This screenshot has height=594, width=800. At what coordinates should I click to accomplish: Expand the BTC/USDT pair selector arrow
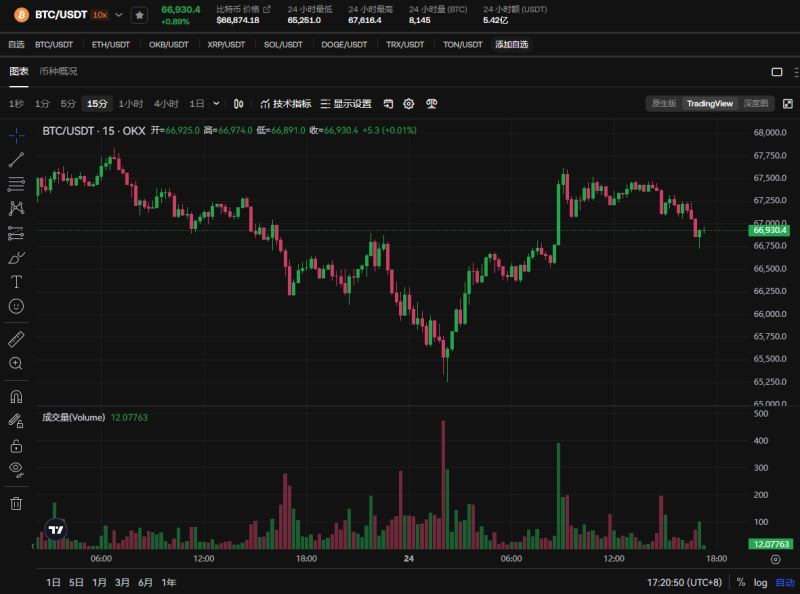pos(120,15)
